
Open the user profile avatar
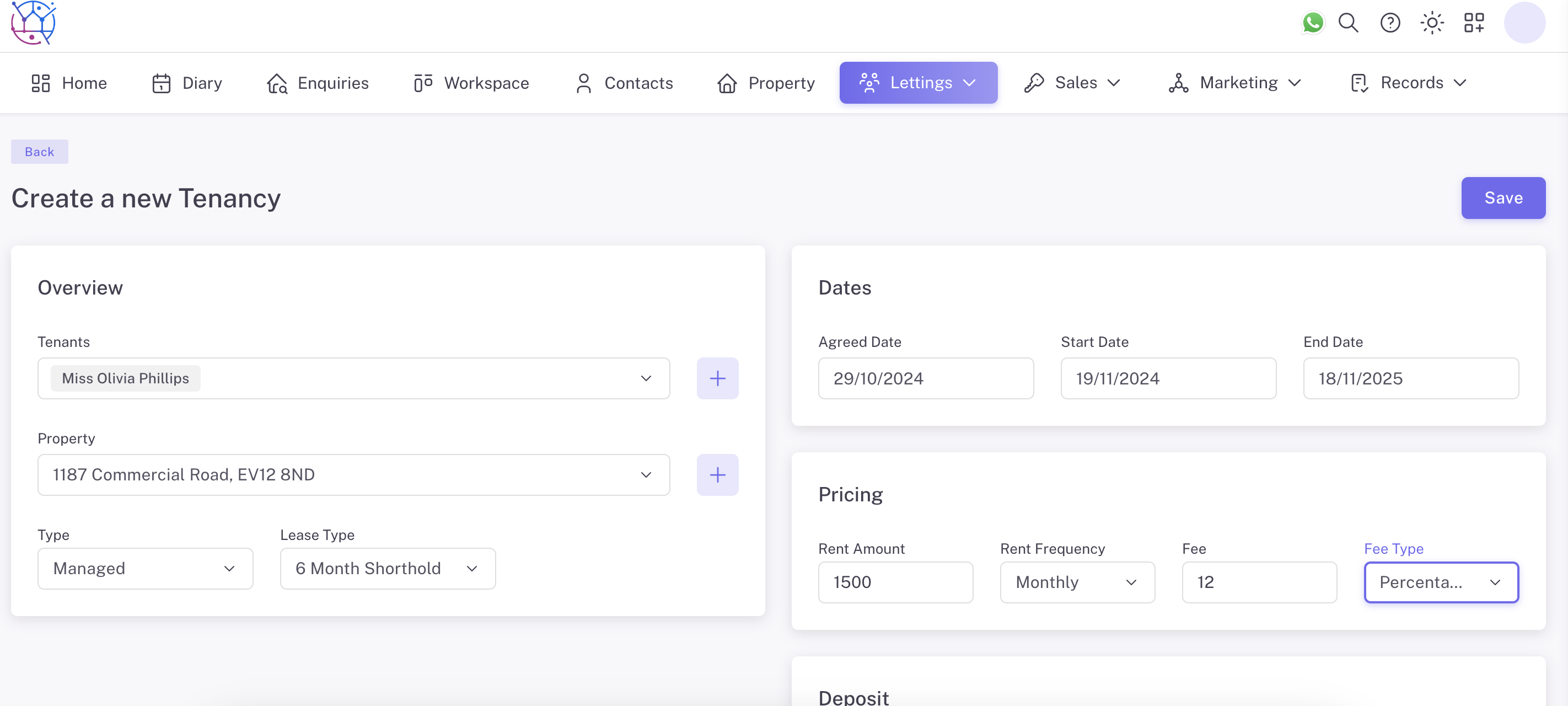click(1524, 23)
